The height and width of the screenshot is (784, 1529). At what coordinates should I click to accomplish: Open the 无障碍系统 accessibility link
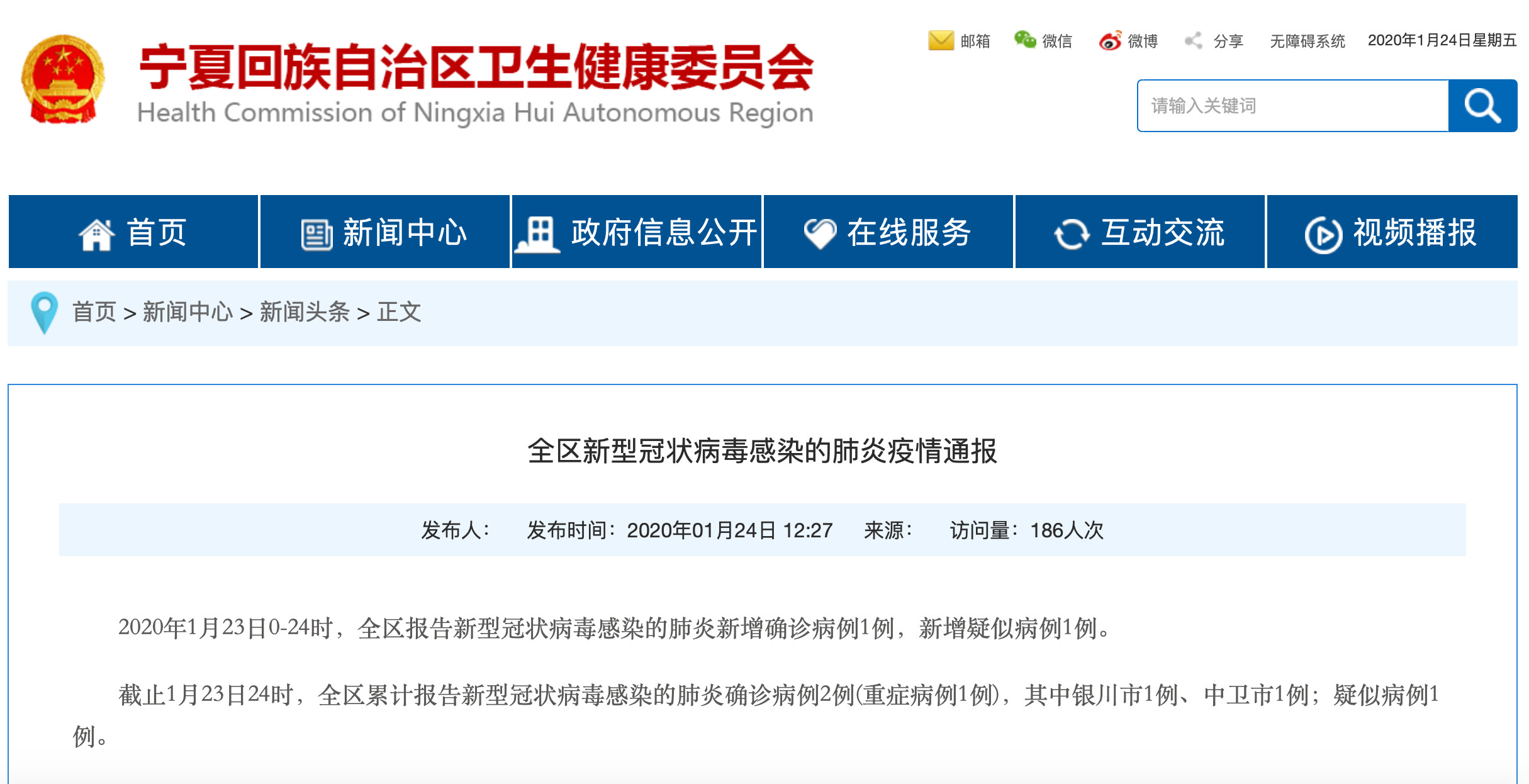(1307, 42)
